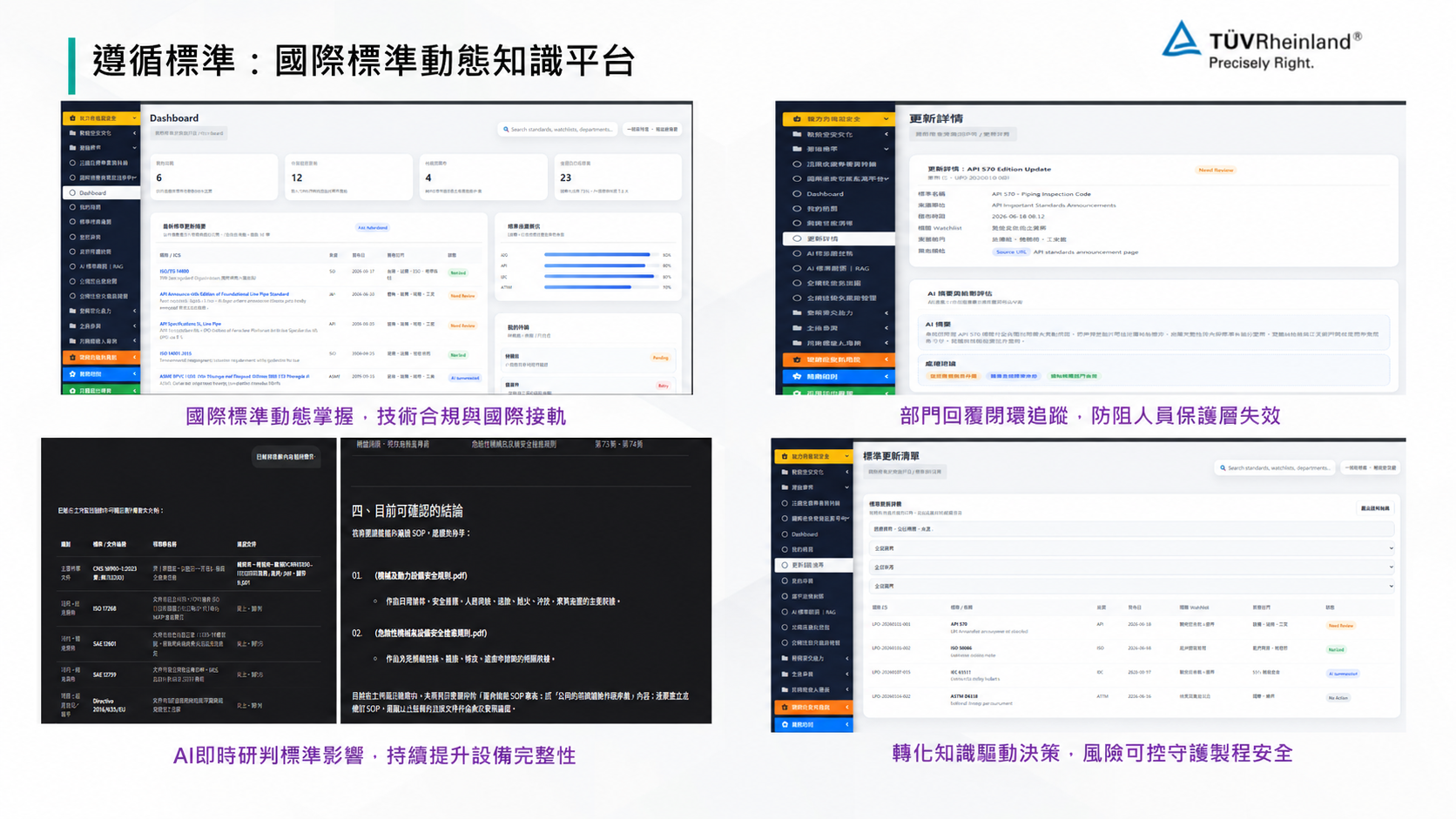Screen dimensions: 1456x819
Task: Click the Need Review badge for API 570 Edition Update
Action: 1216,170
